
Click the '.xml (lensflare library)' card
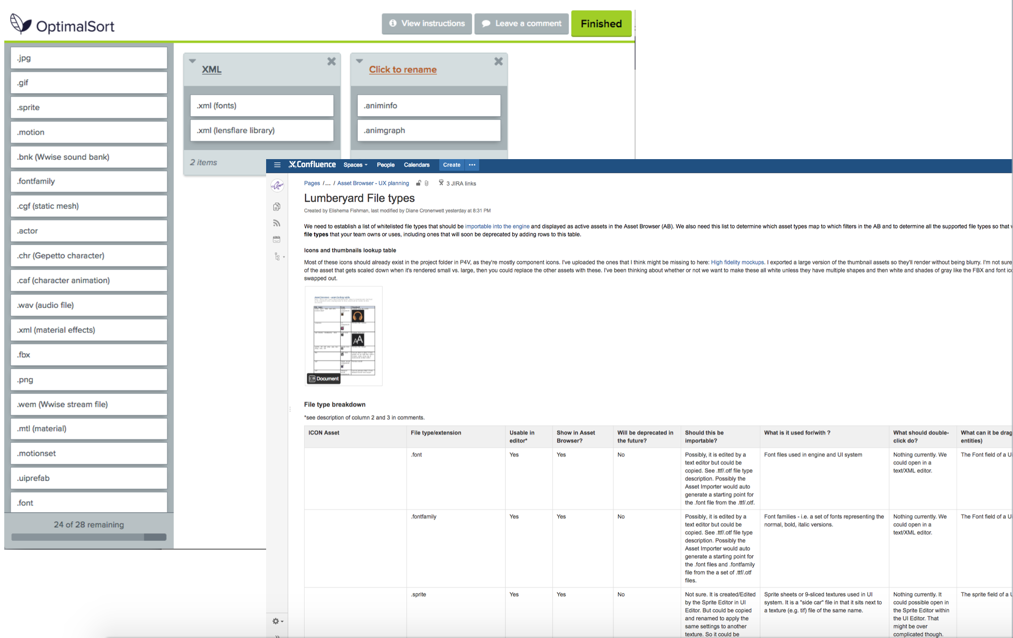262,130
